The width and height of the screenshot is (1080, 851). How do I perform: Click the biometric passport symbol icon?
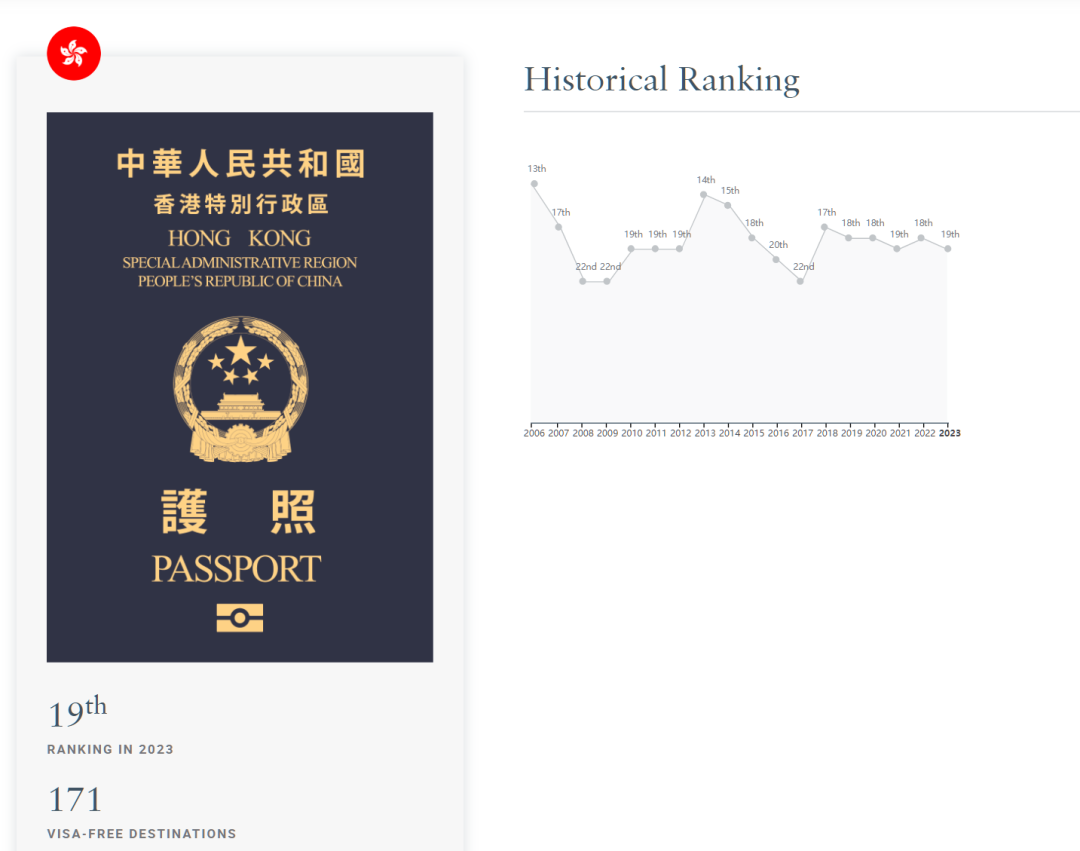tap(239, 617)
